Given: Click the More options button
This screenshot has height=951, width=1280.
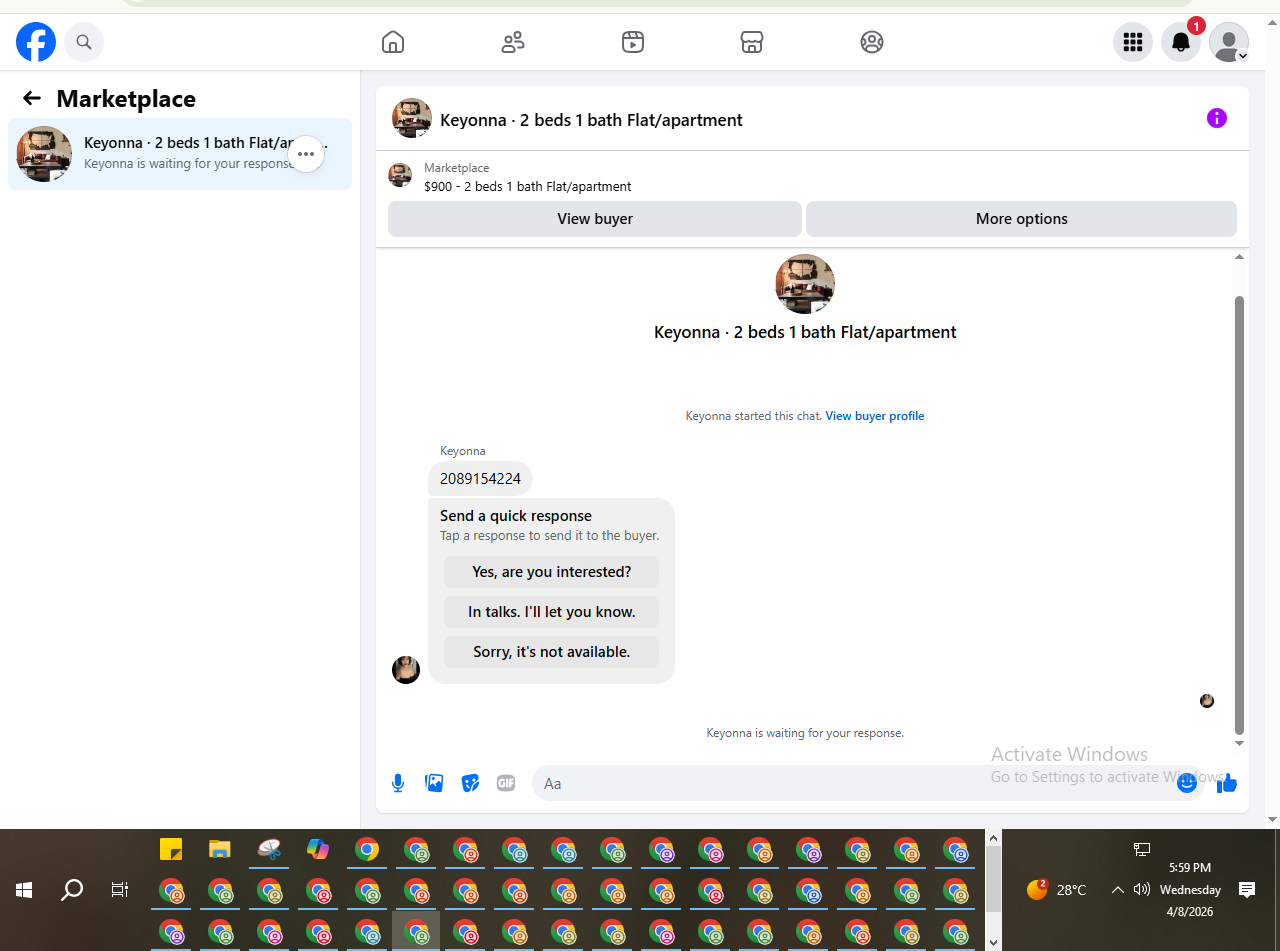Looking at the screenshot, I should (x=1021, y=219).
